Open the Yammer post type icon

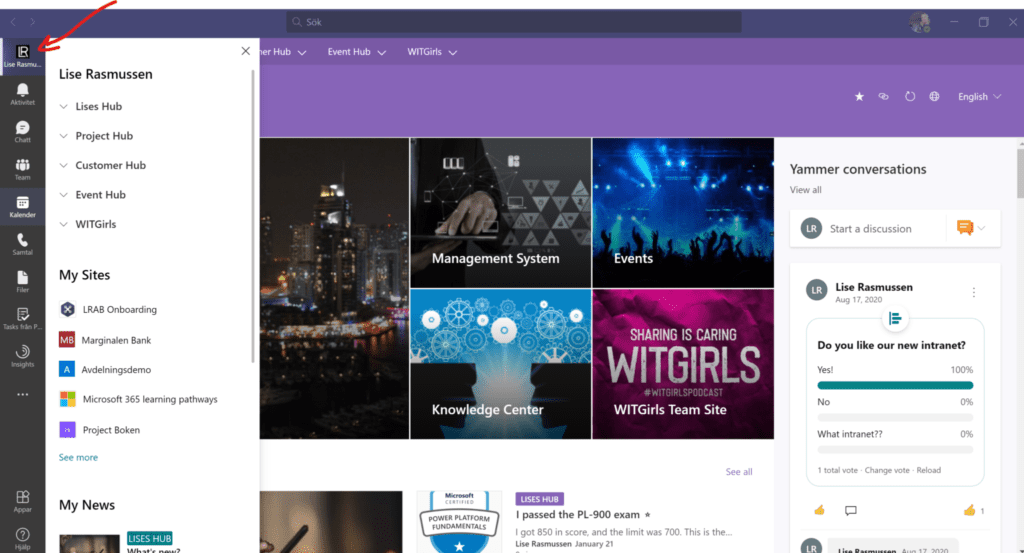pos(965,228)
